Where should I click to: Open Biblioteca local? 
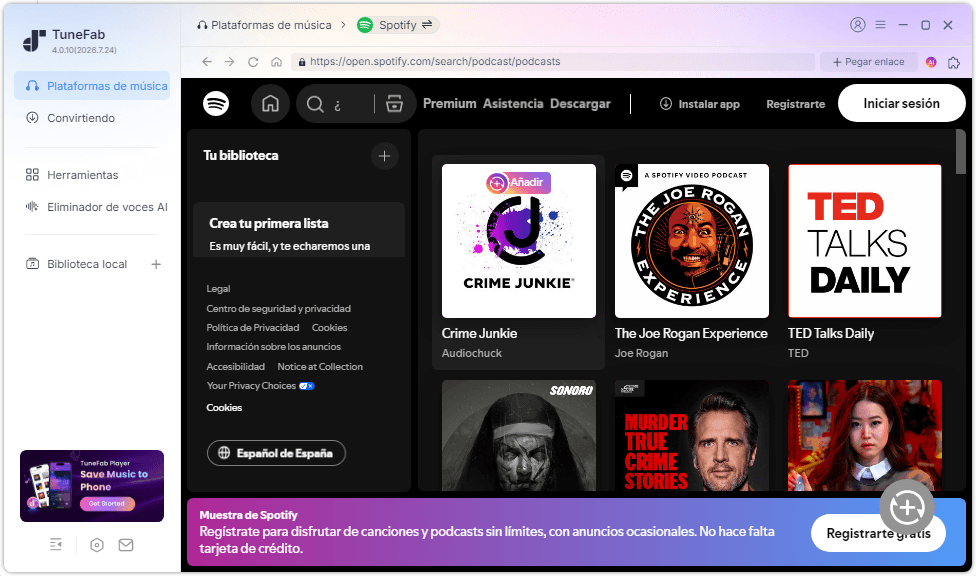coord(76,264)
